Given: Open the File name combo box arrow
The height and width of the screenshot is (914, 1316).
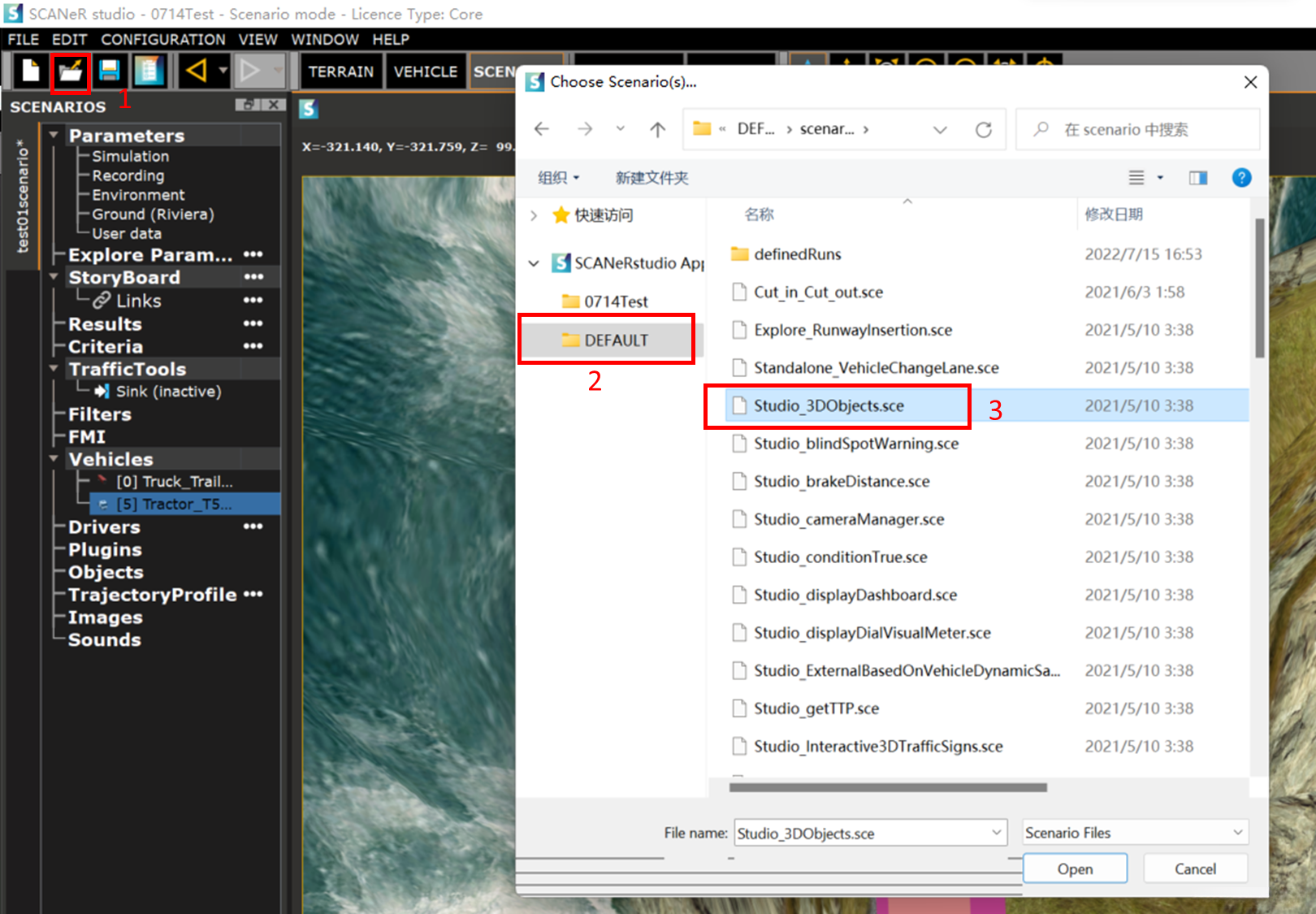Looking at the screenshot, I should pos(996,833).
